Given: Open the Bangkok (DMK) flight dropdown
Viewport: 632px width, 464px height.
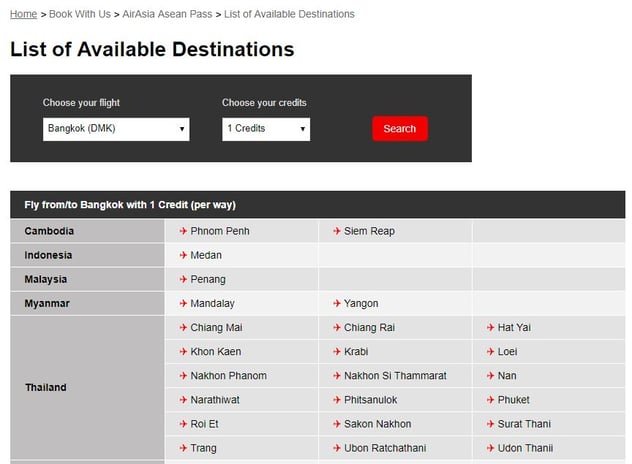Looking at the screenshot, I should click(x=116, y=129).
